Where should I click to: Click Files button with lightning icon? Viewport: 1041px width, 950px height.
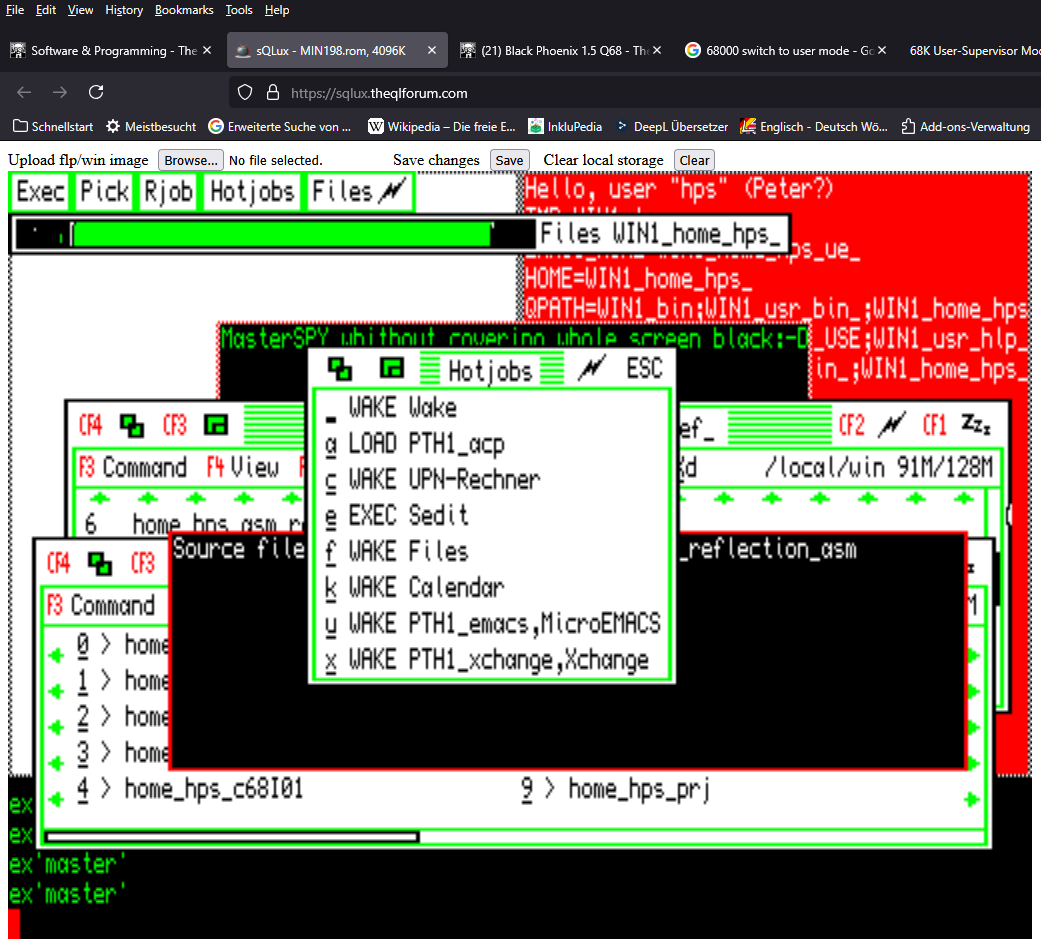pyautogui.click(x=359, y=192)
